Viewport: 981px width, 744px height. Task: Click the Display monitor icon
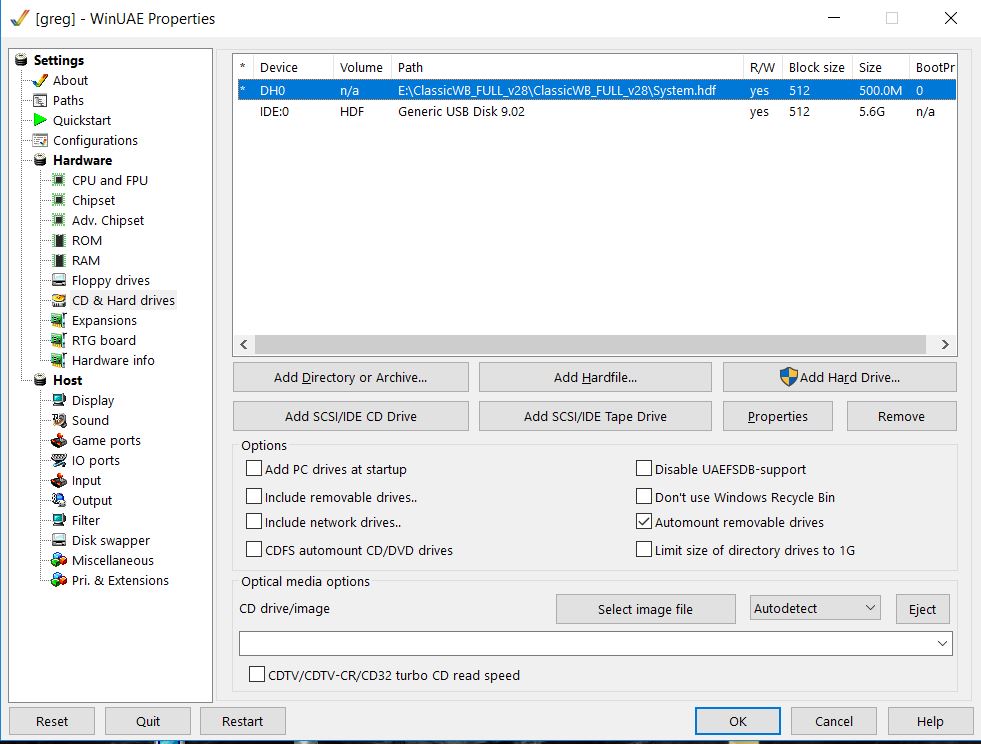59,400
